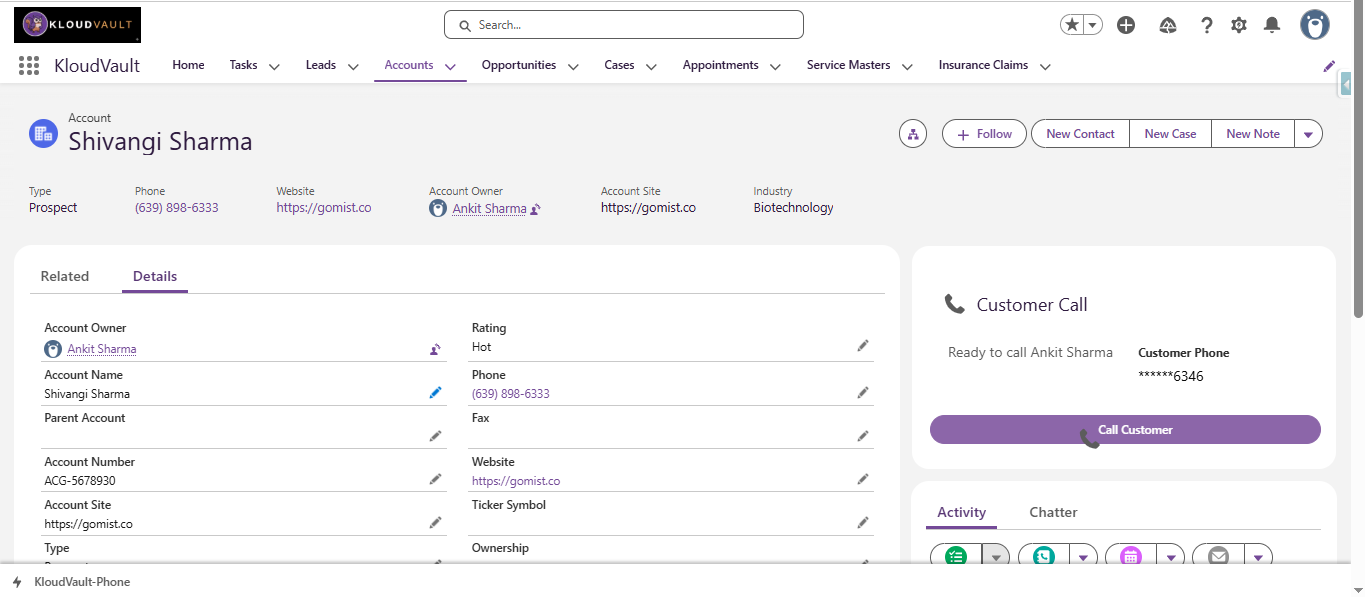Screen dimensions: 1365x597
Task: Edit the Account Number field pencil
Action: 435,479
